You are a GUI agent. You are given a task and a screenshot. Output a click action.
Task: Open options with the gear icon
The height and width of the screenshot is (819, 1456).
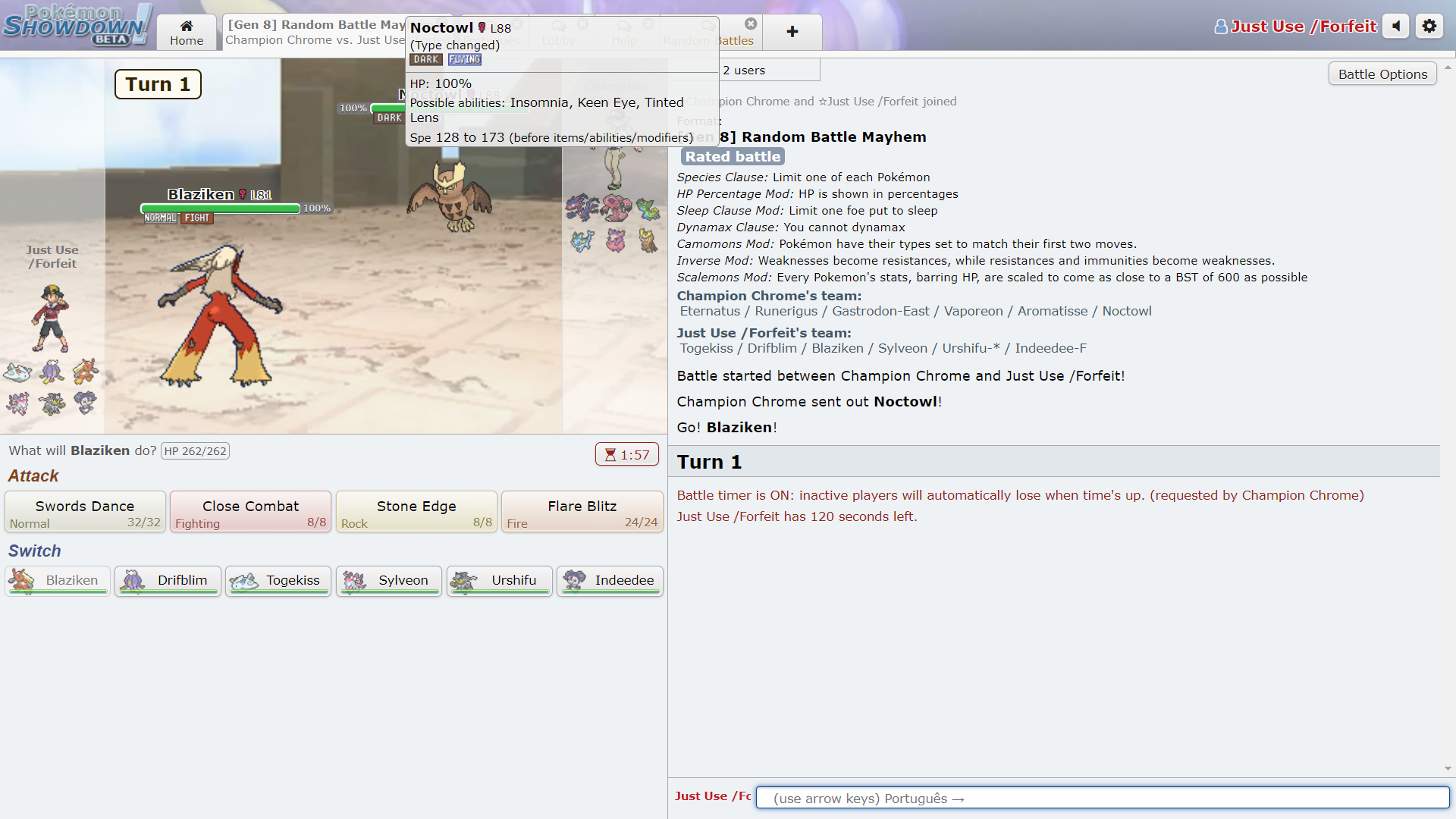point(1429,26)
